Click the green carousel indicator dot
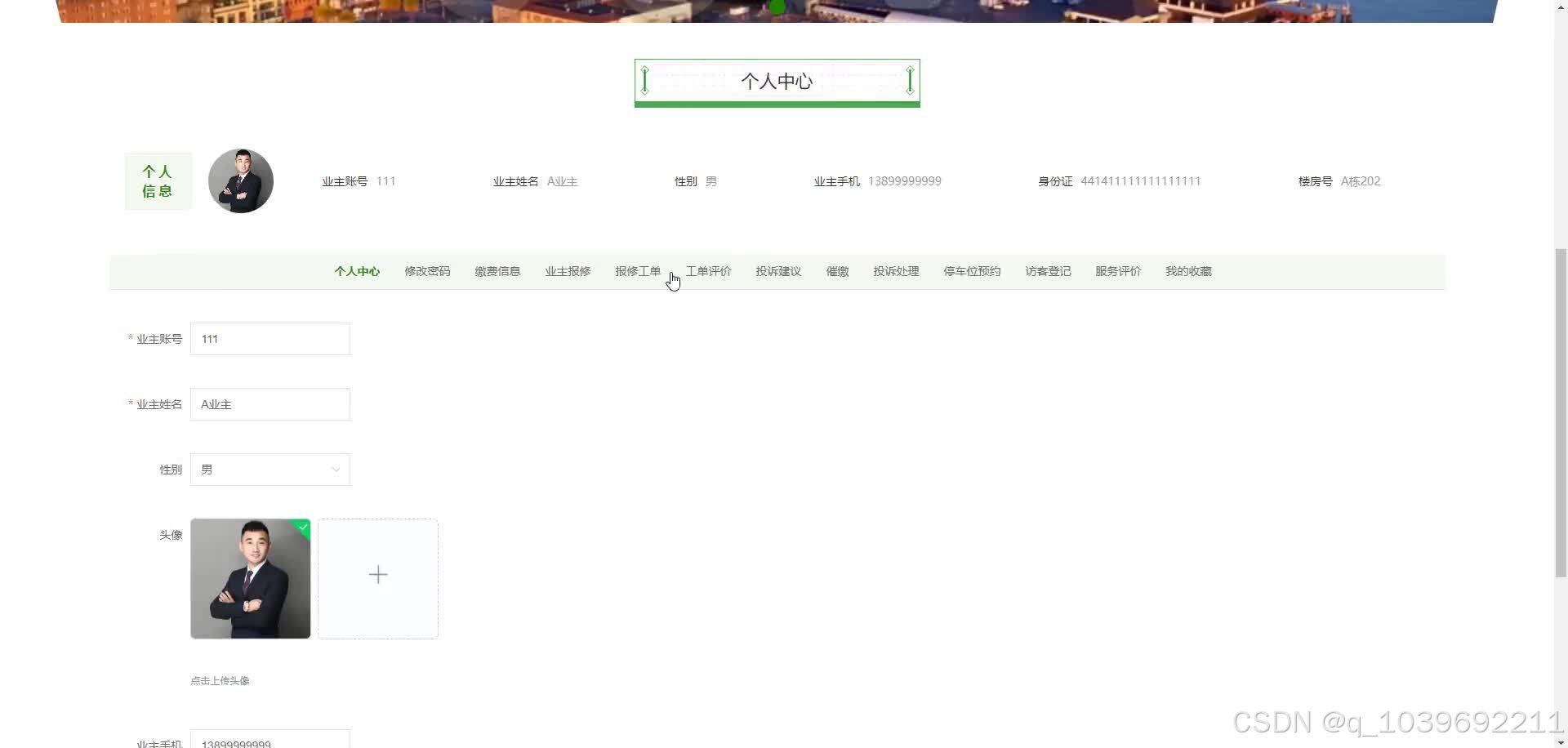 tap(777, 7)
